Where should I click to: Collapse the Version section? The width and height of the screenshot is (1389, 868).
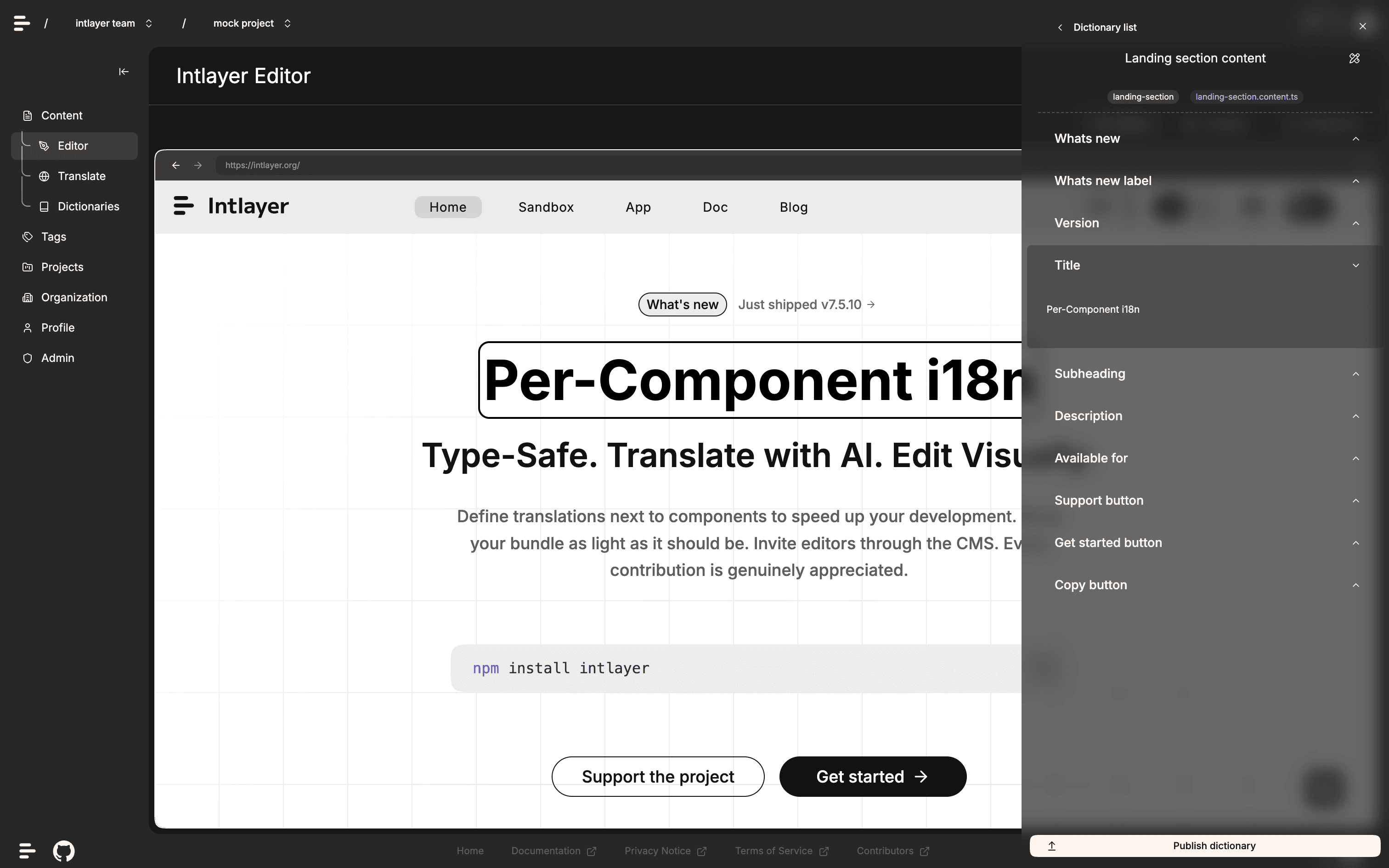1355,223
